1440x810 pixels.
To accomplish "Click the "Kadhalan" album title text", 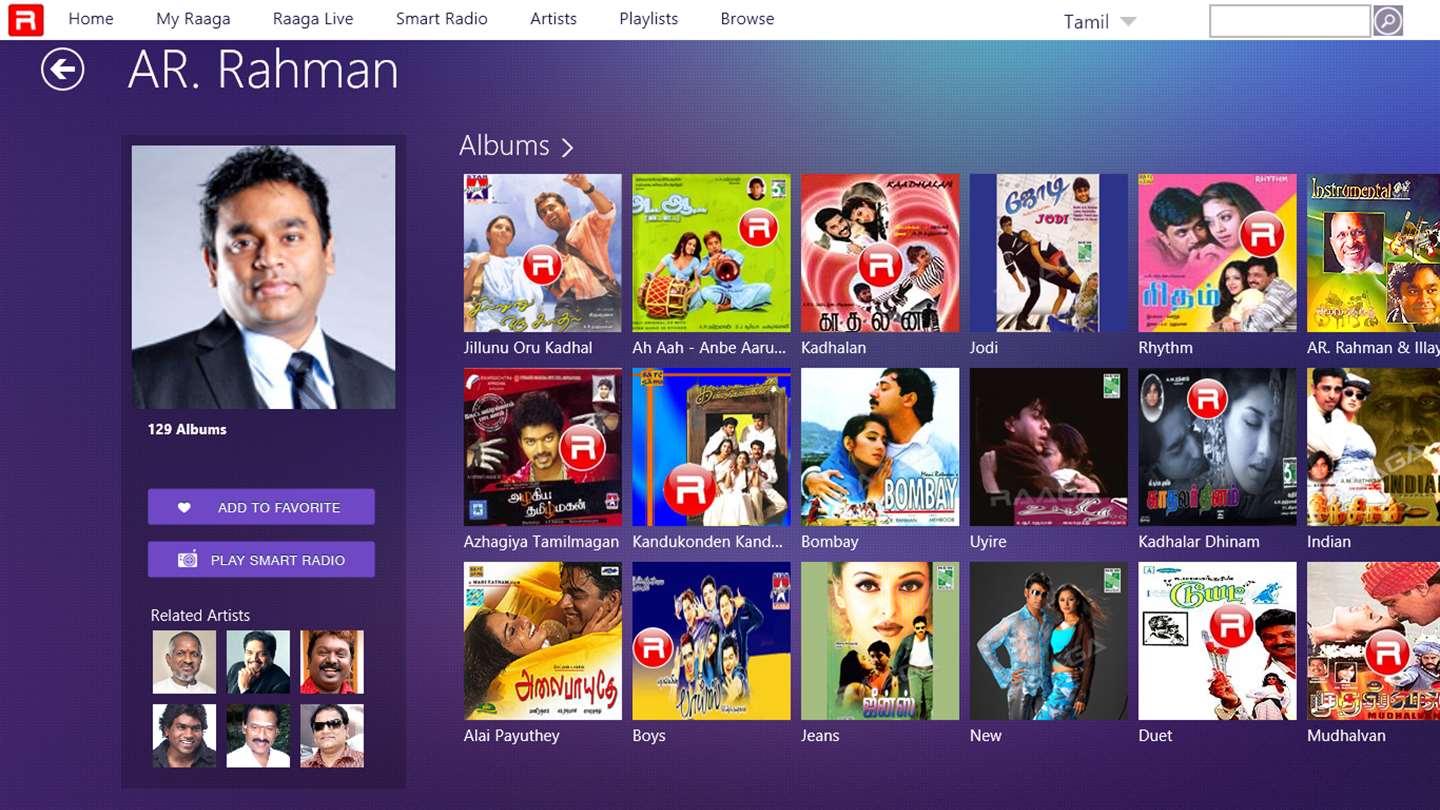I will [834, 348].
